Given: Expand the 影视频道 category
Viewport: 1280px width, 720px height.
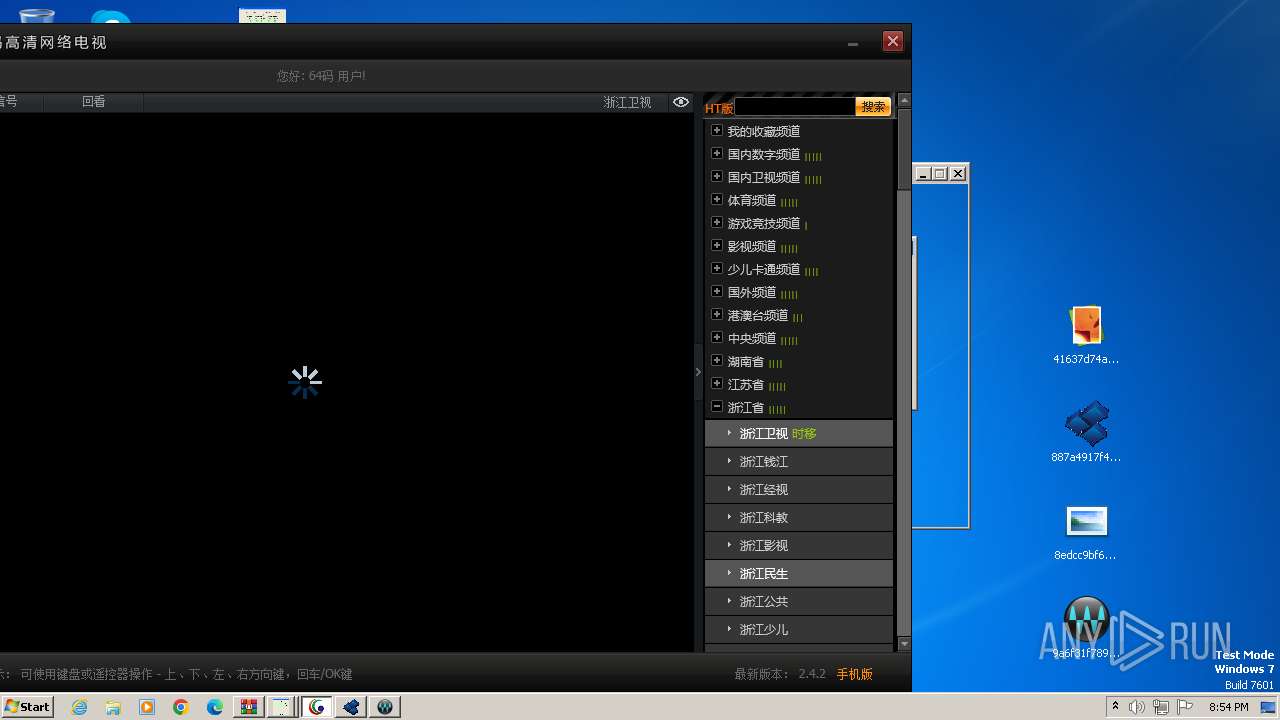Looking at the screenshot, I should 717,245.
